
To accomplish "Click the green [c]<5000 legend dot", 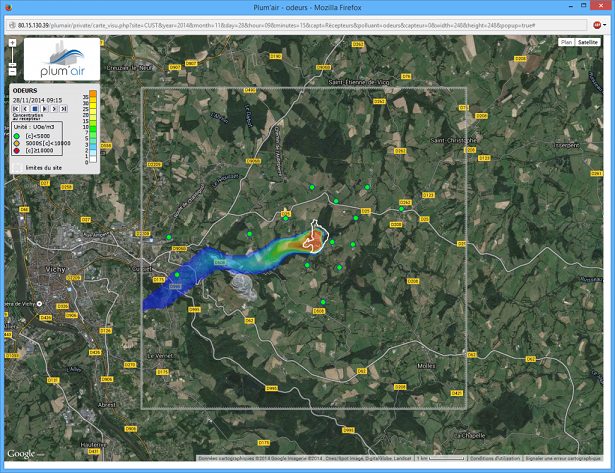I will click(17, 136).
